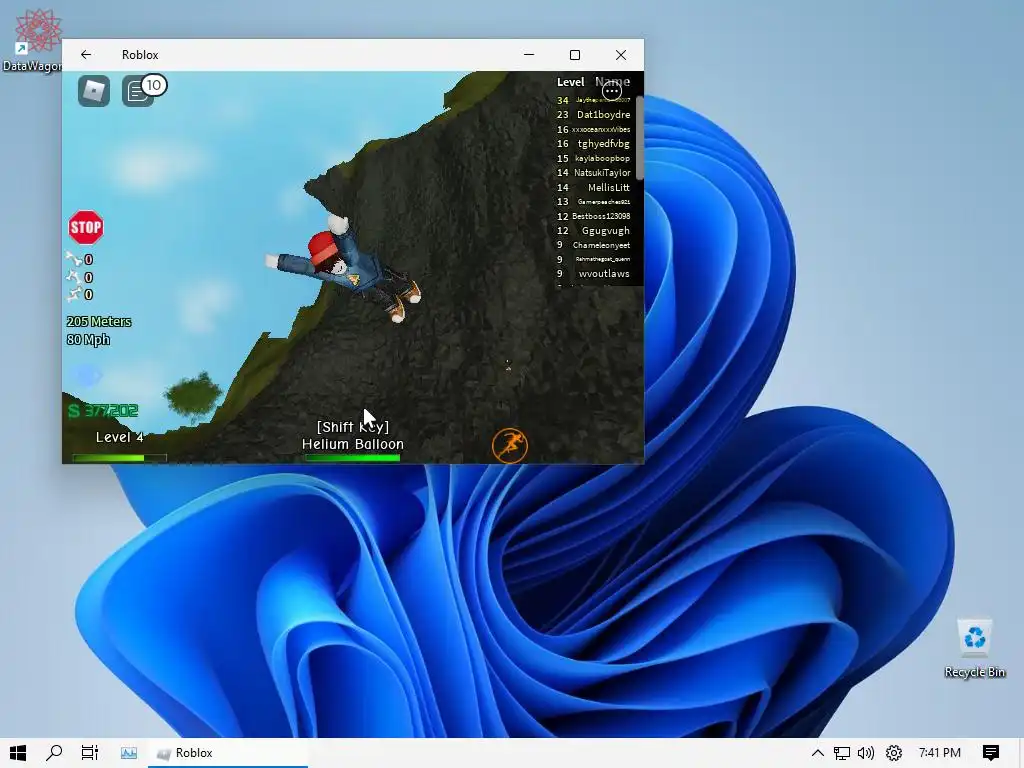Open the Roblox menu logo button
The width and height of the screenshot is (1024, 768).
point(94,91)
